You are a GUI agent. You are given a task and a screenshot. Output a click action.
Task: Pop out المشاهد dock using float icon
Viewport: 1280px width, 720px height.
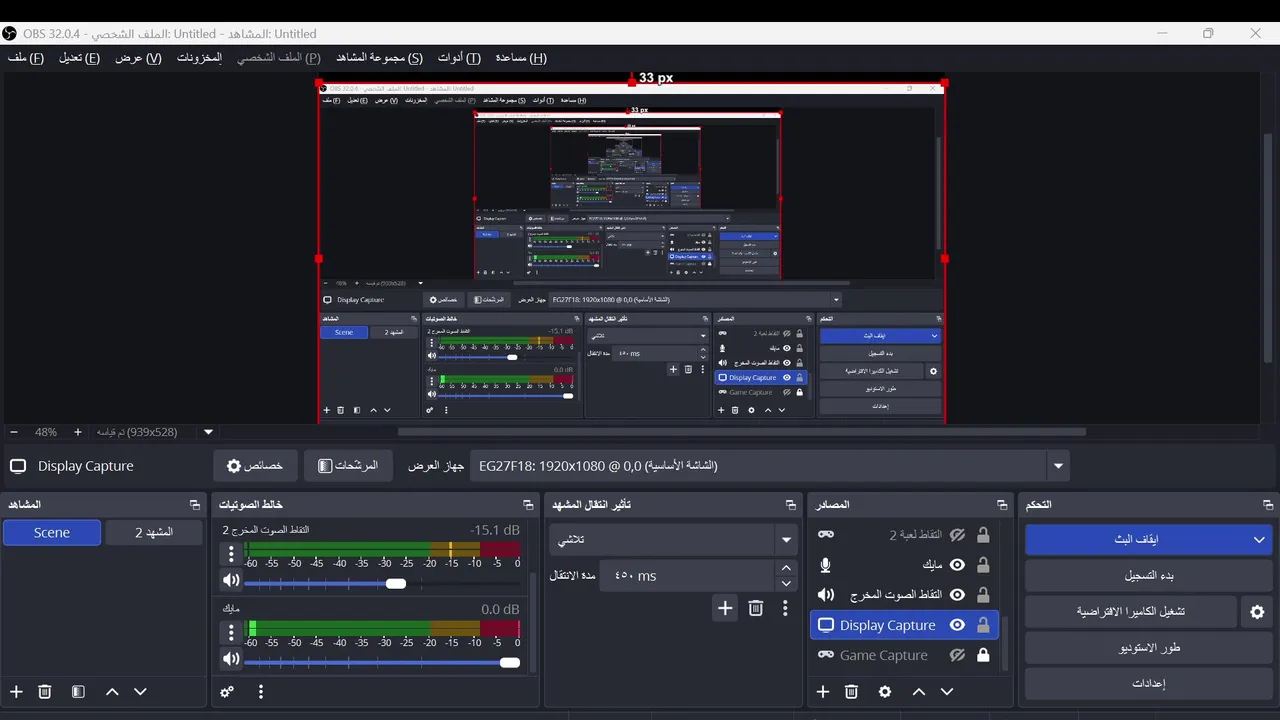195,505
